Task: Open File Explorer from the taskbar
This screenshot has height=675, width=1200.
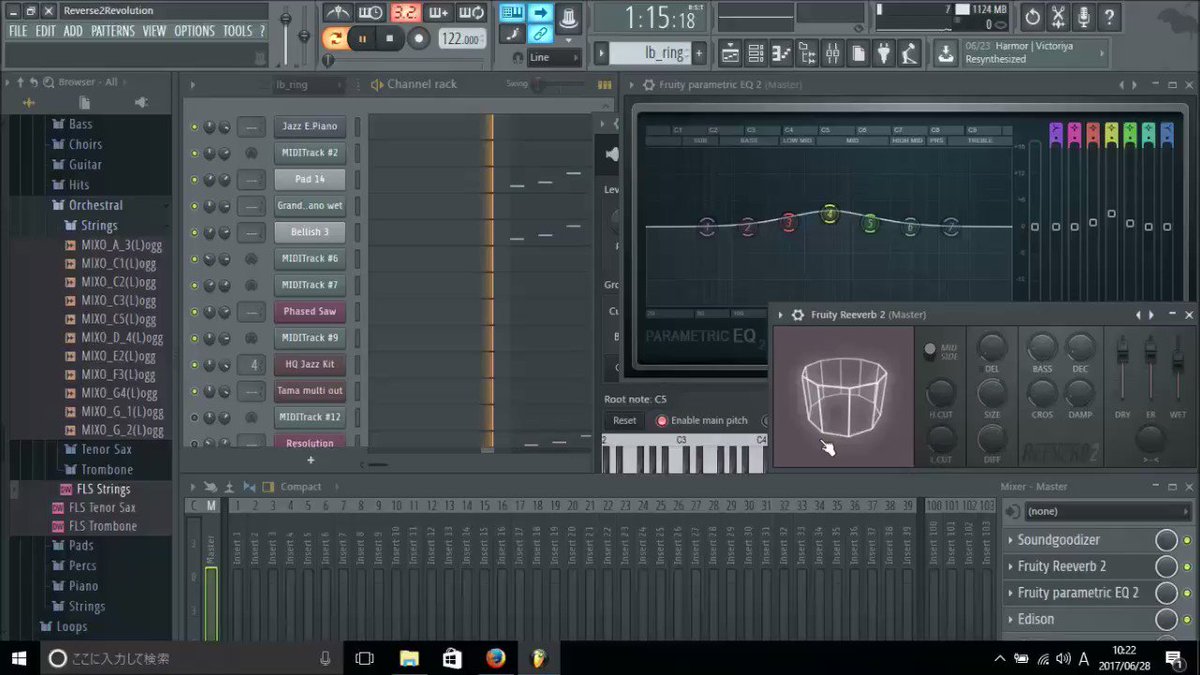Action: click(409, 658)
